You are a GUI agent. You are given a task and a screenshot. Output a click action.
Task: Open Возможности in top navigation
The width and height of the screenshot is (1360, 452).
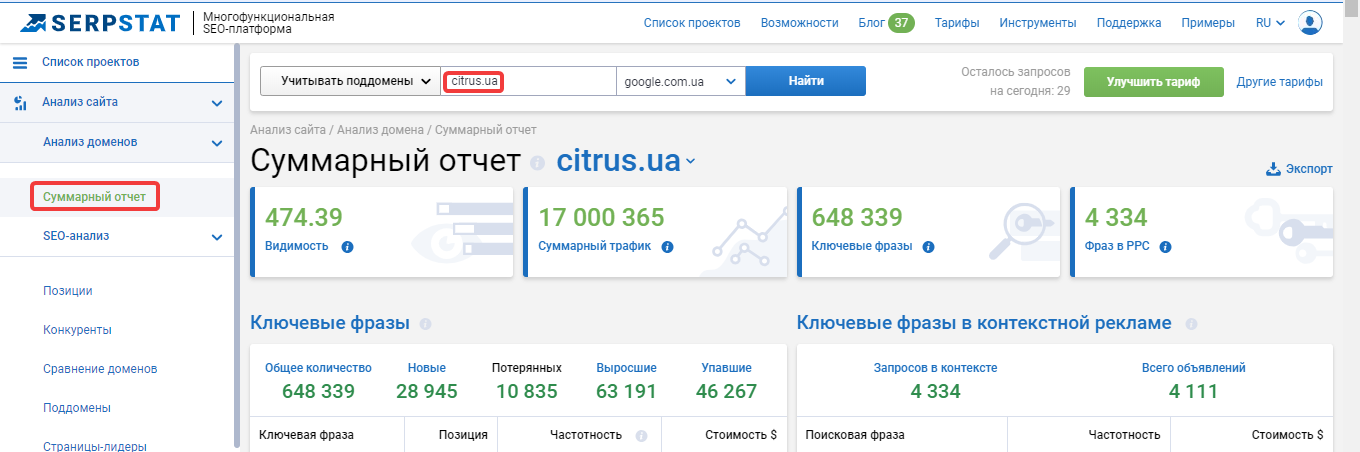pos(799,23)
